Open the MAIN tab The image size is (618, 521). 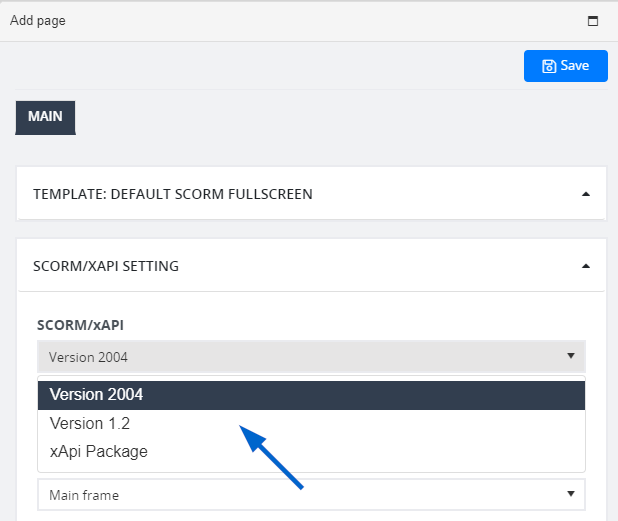coord(45,117)
